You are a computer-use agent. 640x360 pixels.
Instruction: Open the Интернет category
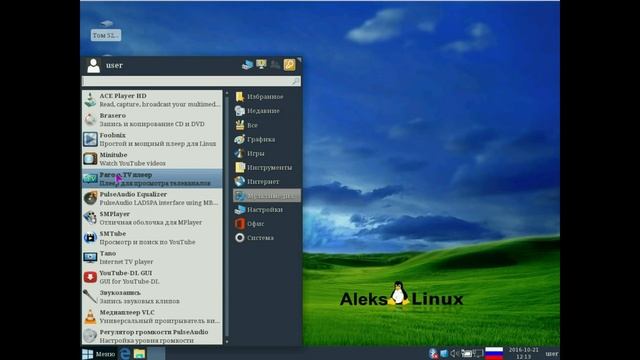(x=267, y=181)
